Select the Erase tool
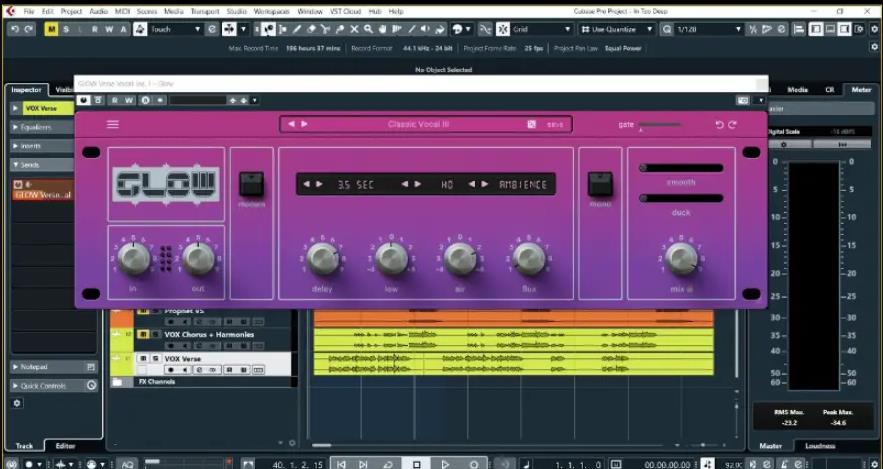The height and width of the screenshot is (469, 883). click(311, 29)
